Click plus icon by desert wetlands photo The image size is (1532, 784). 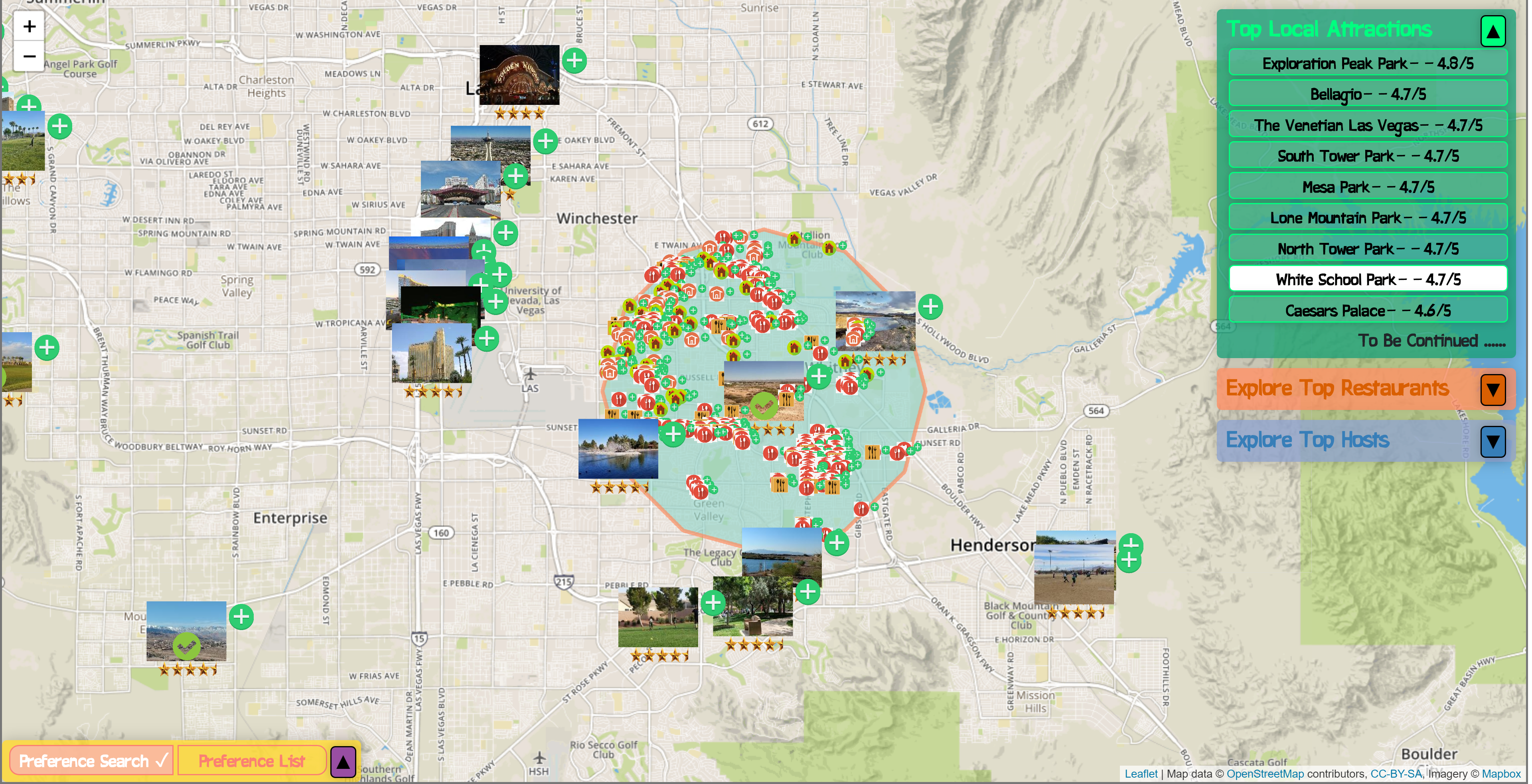pos(930,307)
